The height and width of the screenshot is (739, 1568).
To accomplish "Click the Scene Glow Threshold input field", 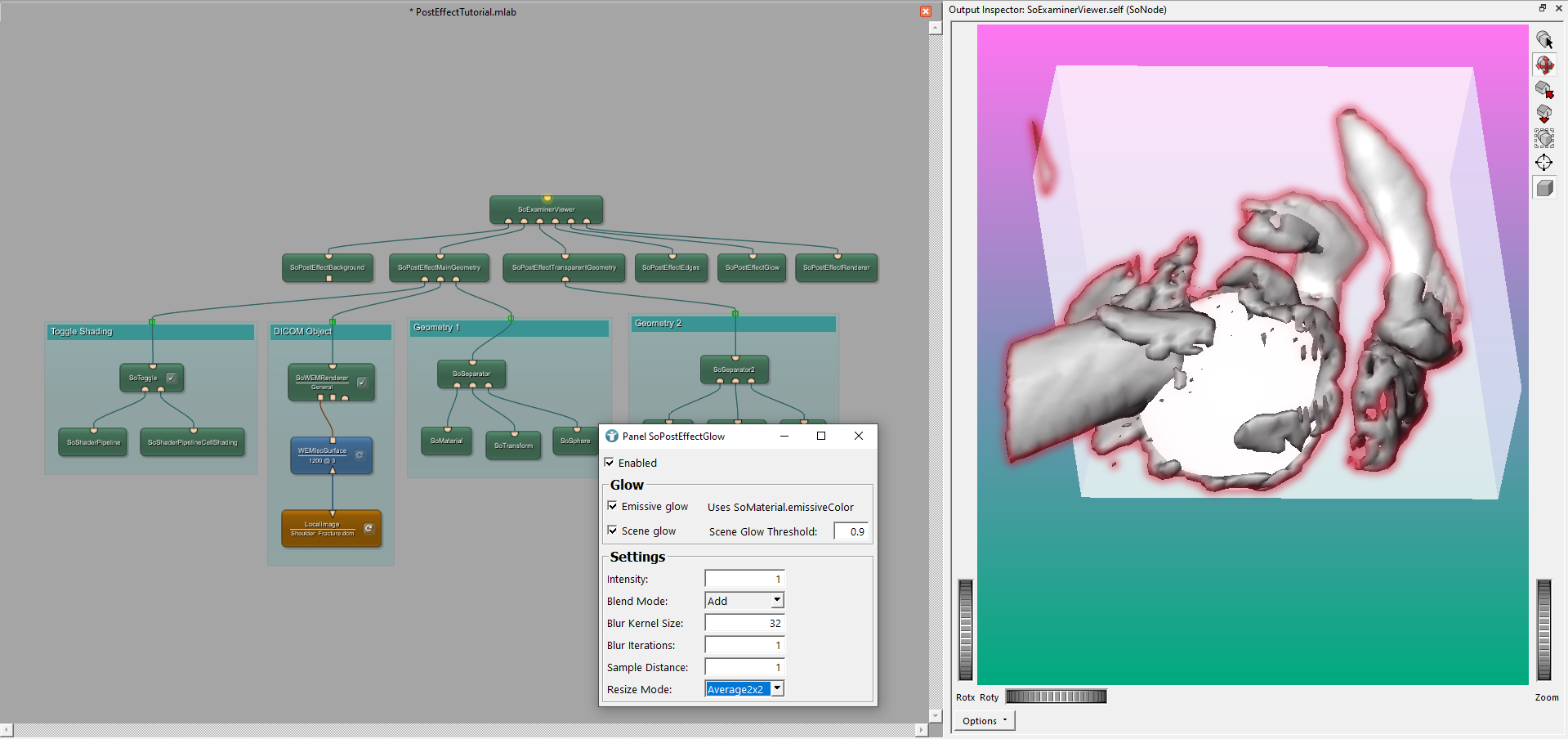I will (x=851, y=531).
